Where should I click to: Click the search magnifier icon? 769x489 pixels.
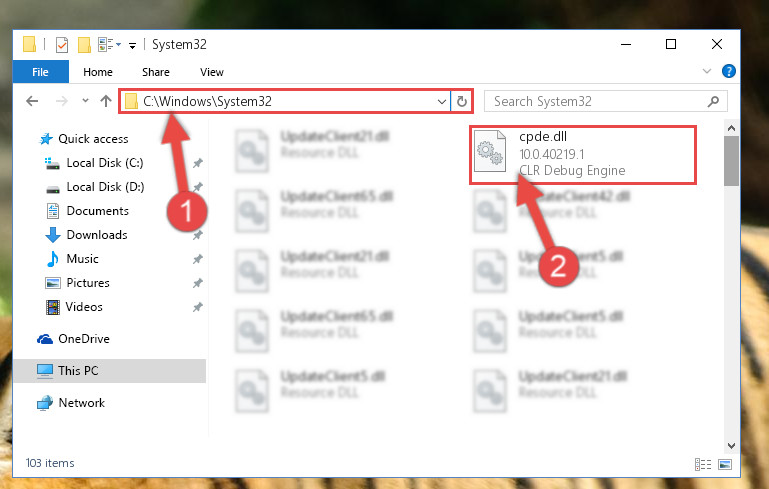[x=713, y=101]
